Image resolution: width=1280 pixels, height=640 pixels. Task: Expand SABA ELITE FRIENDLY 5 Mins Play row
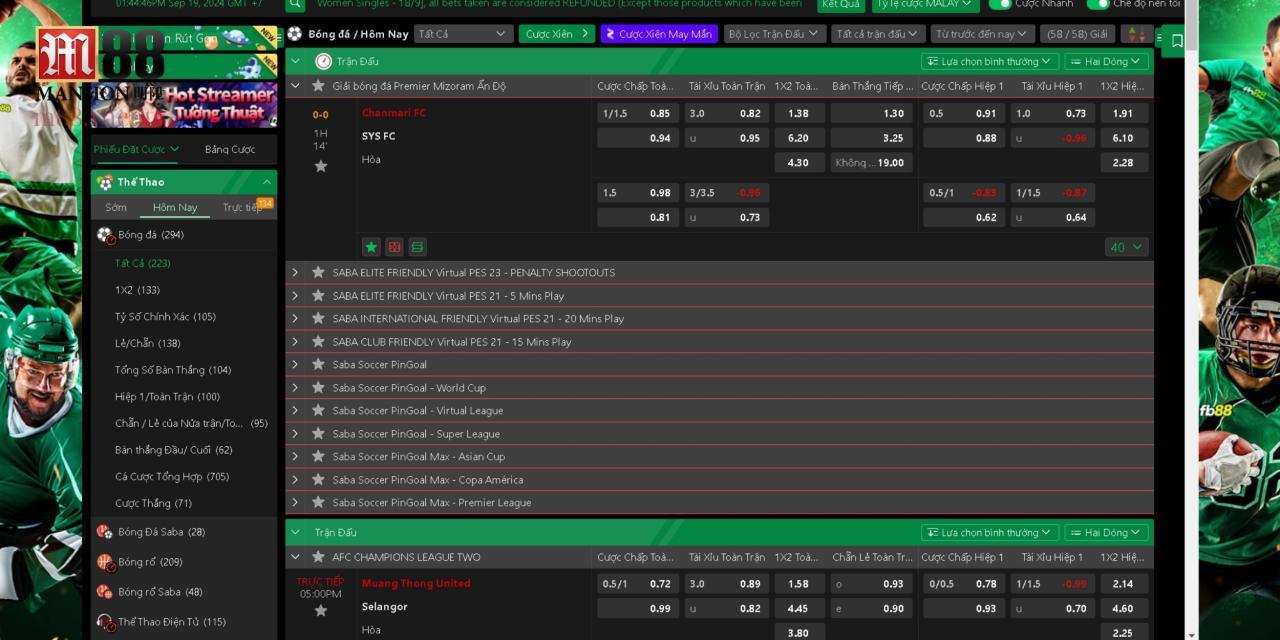point(295,295)
